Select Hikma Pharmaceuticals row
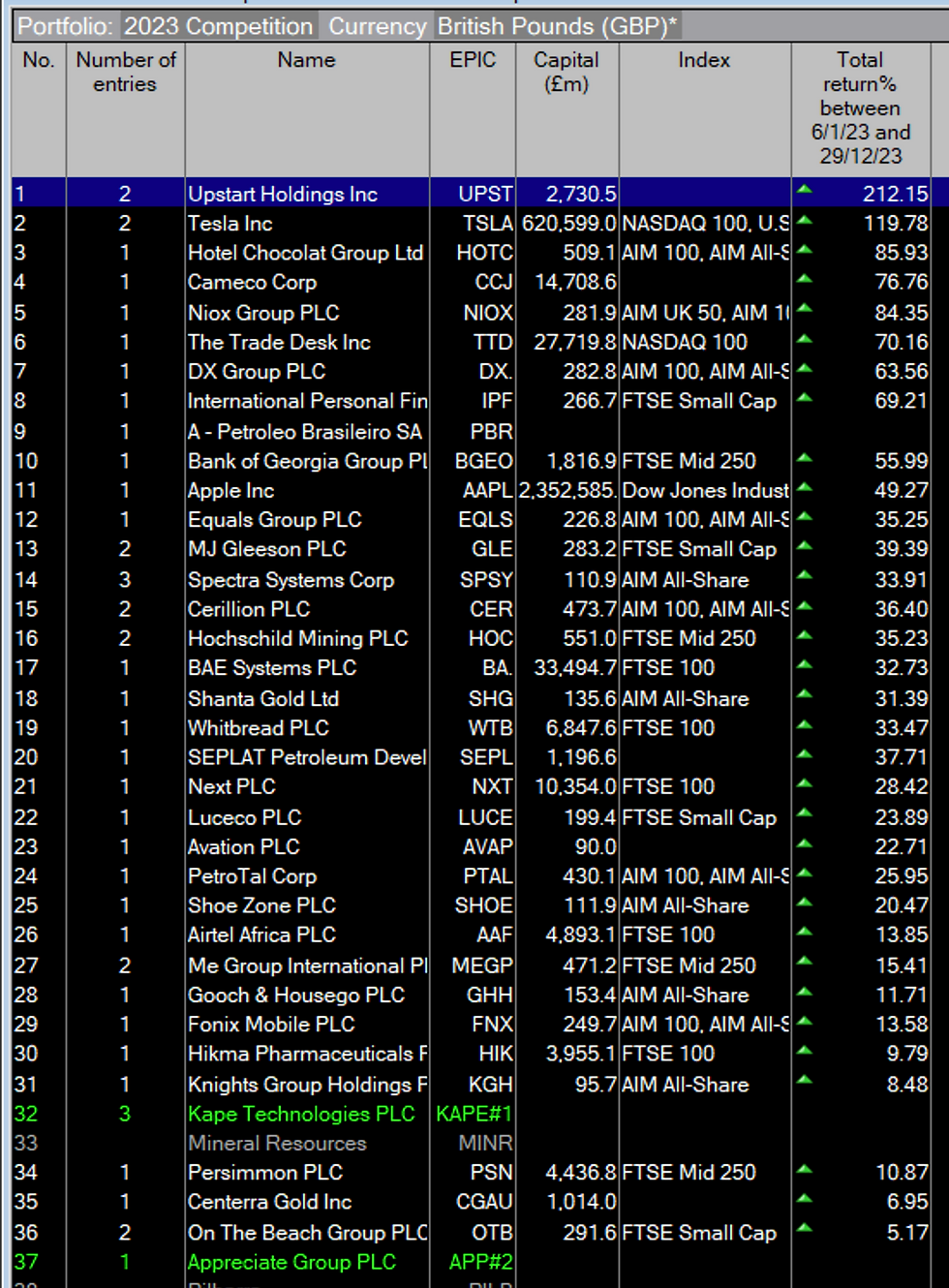This screenshot has height=1288, width=949. [x=471, y=1053]
